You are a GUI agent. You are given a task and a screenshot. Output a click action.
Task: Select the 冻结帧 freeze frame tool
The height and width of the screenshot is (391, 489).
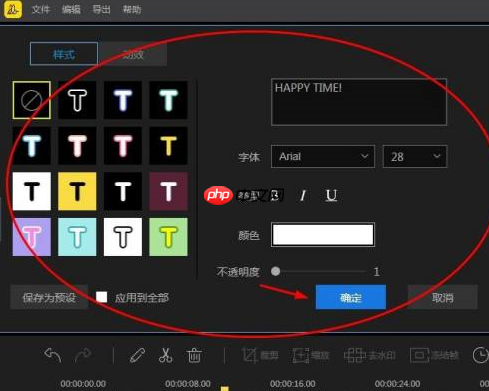pos(434,355)
